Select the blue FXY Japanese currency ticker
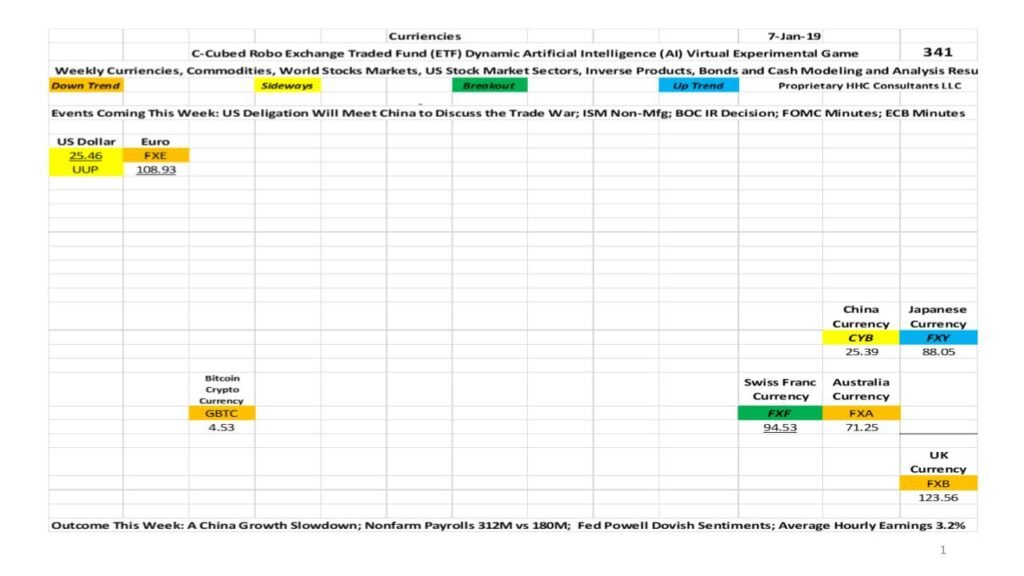The width and height of the screenshot is (1024, 576). point(938,338)
